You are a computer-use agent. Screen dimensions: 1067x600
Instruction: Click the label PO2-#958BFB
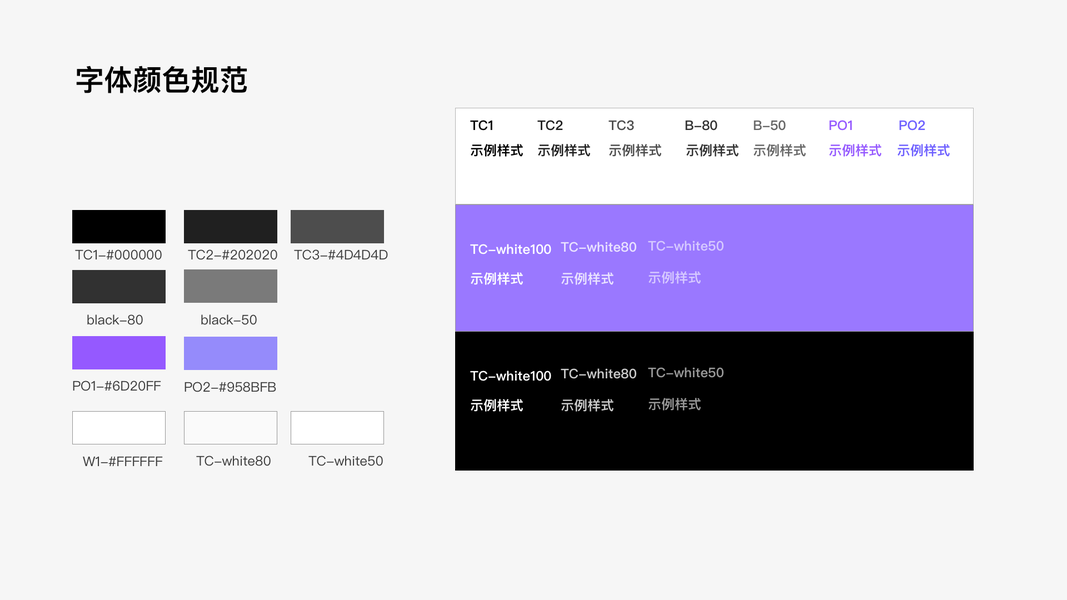pyautogui.click(x=230, y=387)
